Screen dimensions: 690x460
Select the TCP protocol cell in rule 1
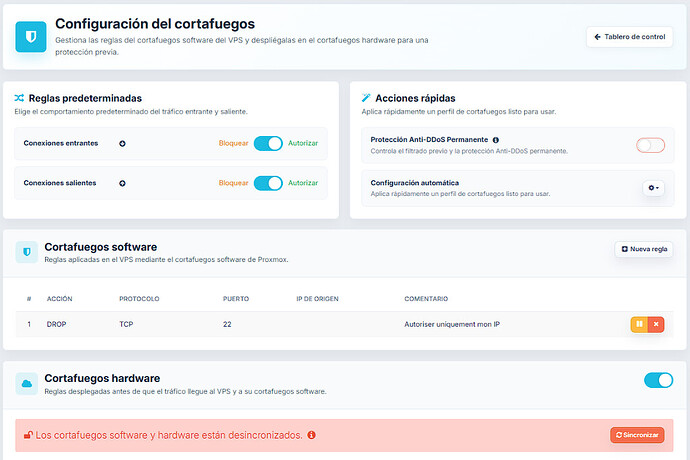126,324
